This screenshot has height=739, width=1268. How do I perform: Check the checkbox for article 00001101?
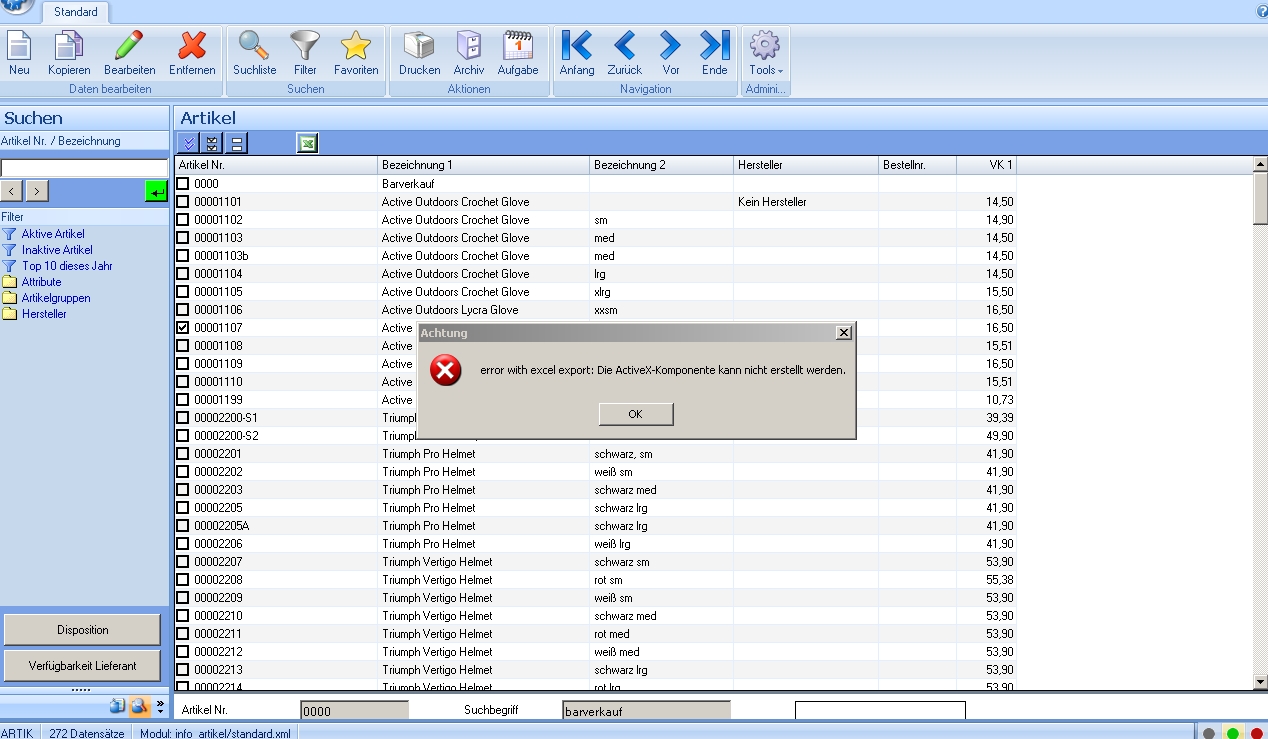click(x=183, y=202)
